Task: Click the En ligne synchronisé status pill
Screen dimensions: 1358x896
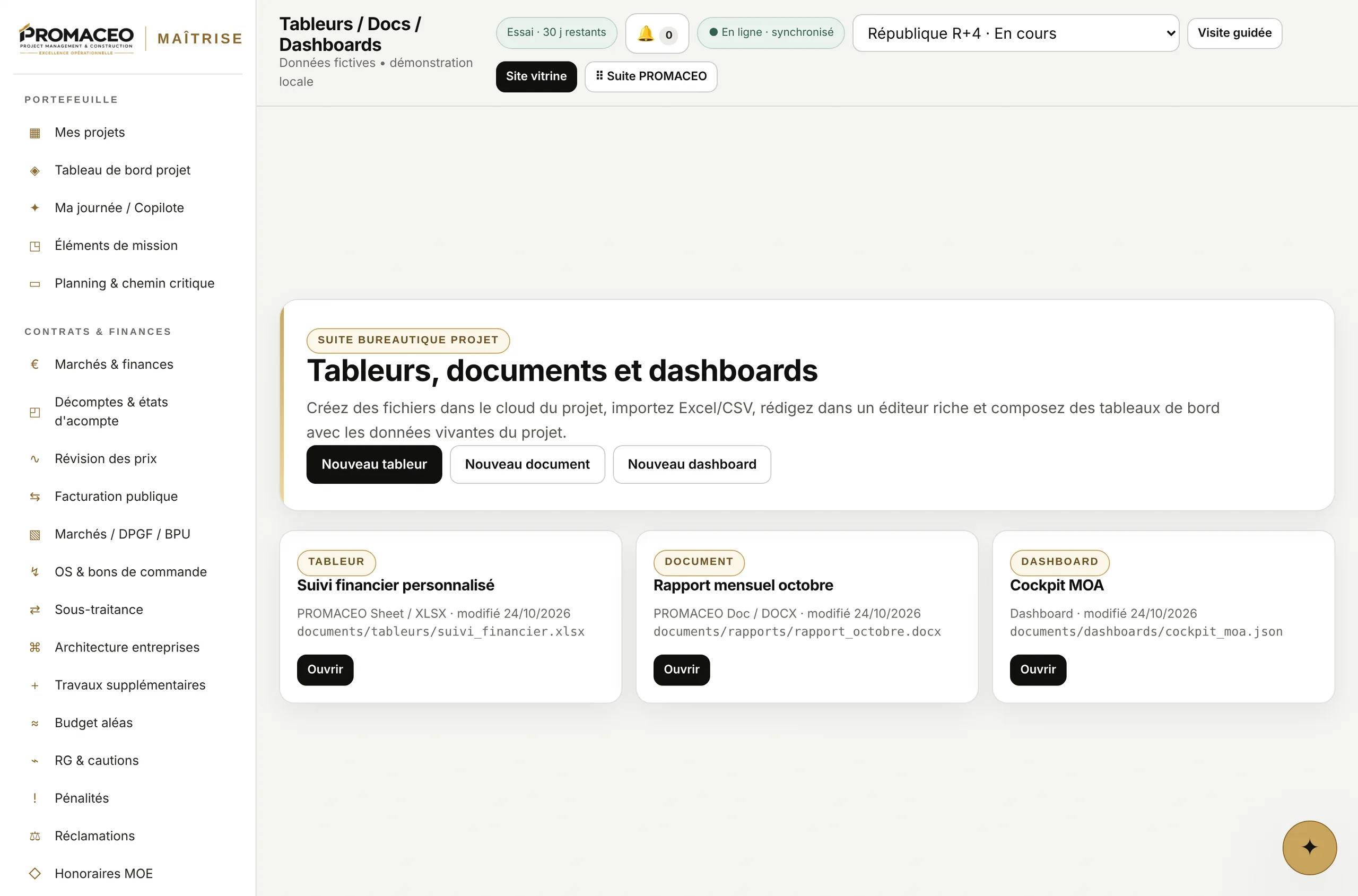Action: (x=771, y=32)
